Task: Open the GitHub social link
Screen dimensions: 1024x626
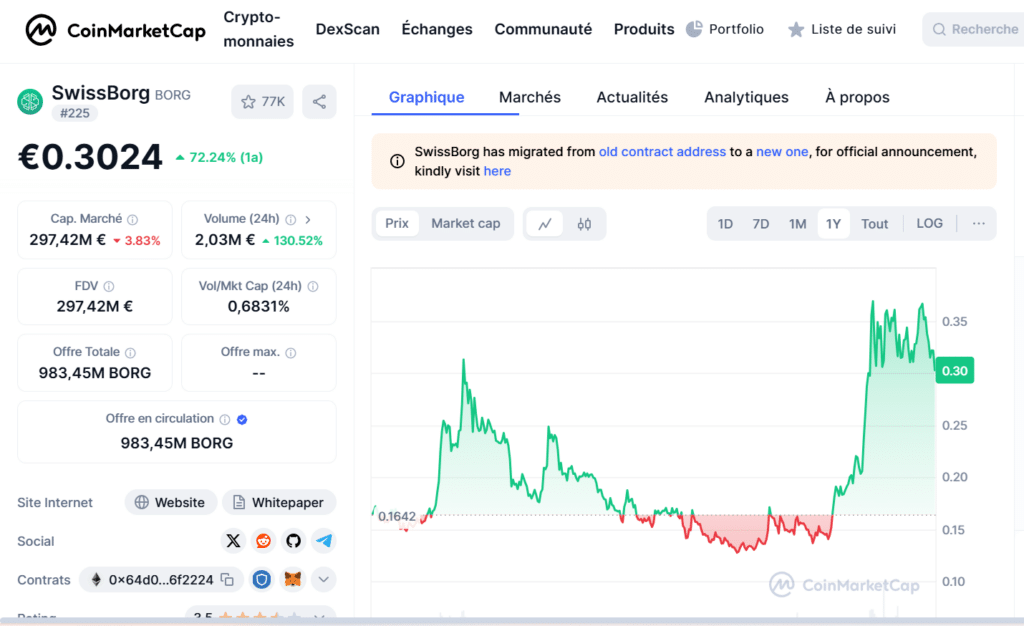Action: (293, 540)
